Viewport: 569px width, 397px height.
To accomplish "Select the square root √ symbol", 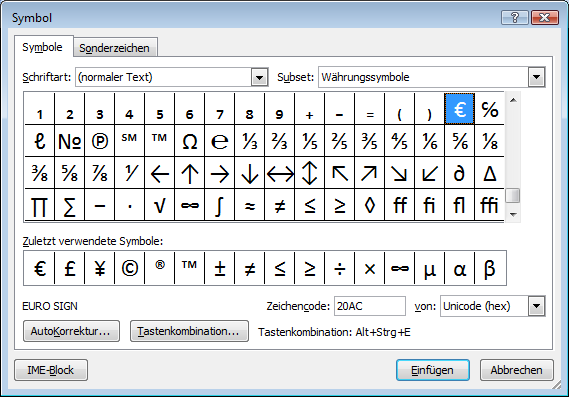I will [159, 205].
